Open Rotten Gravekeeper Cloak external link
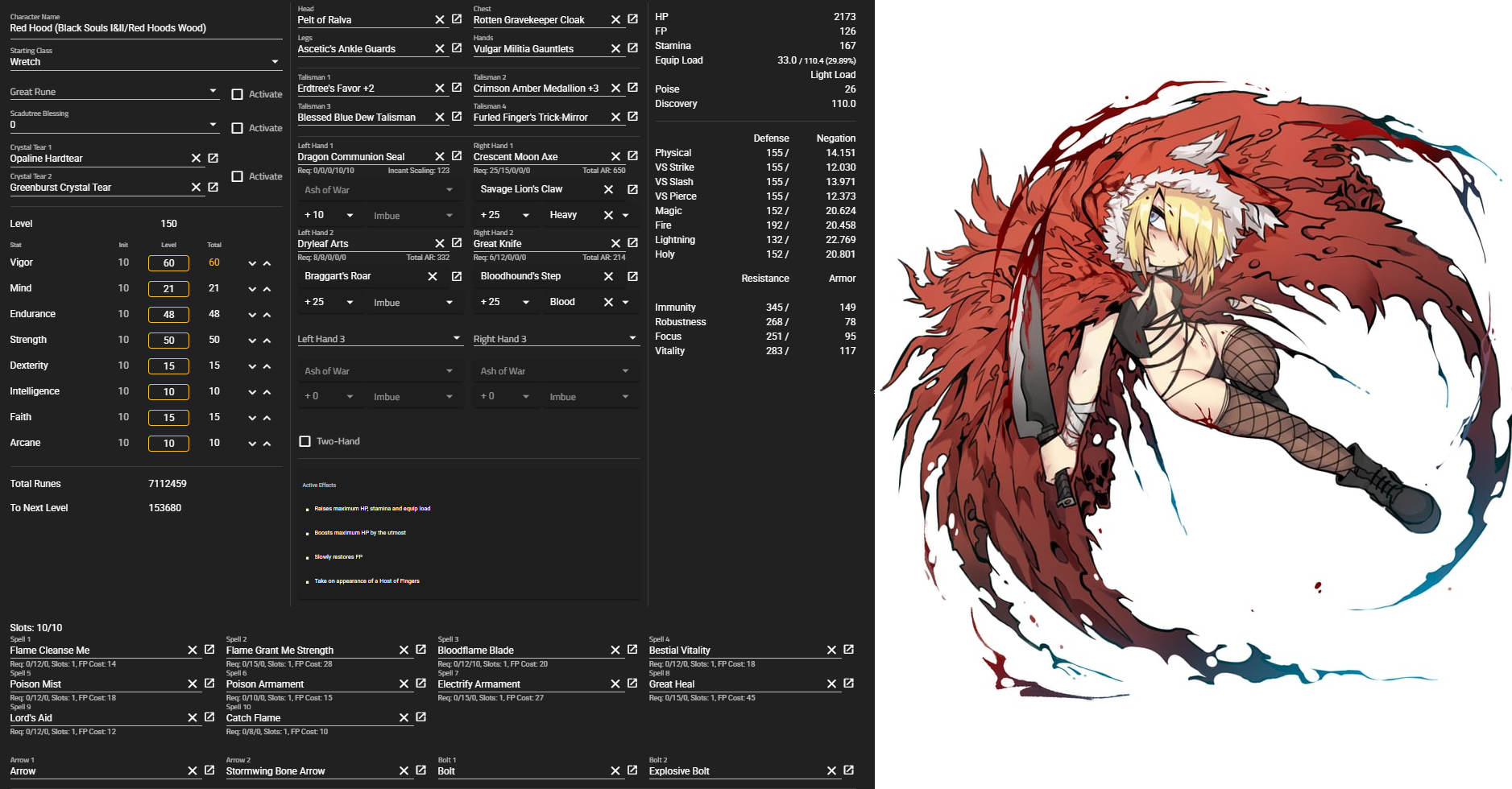The width and height of the screenshot is (1512, 789). click(633, 19)
